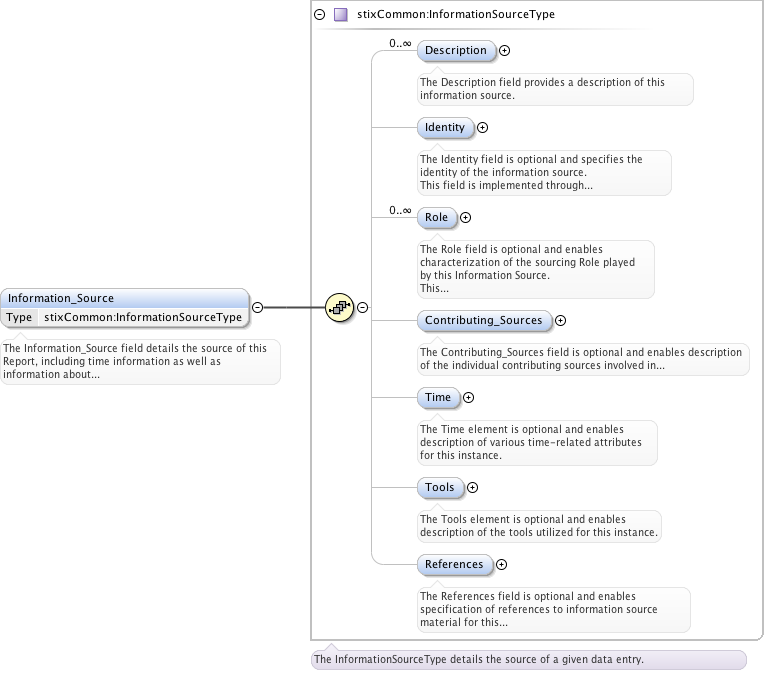Expand the Role element
765x673 pixels.
pos(465,217)
